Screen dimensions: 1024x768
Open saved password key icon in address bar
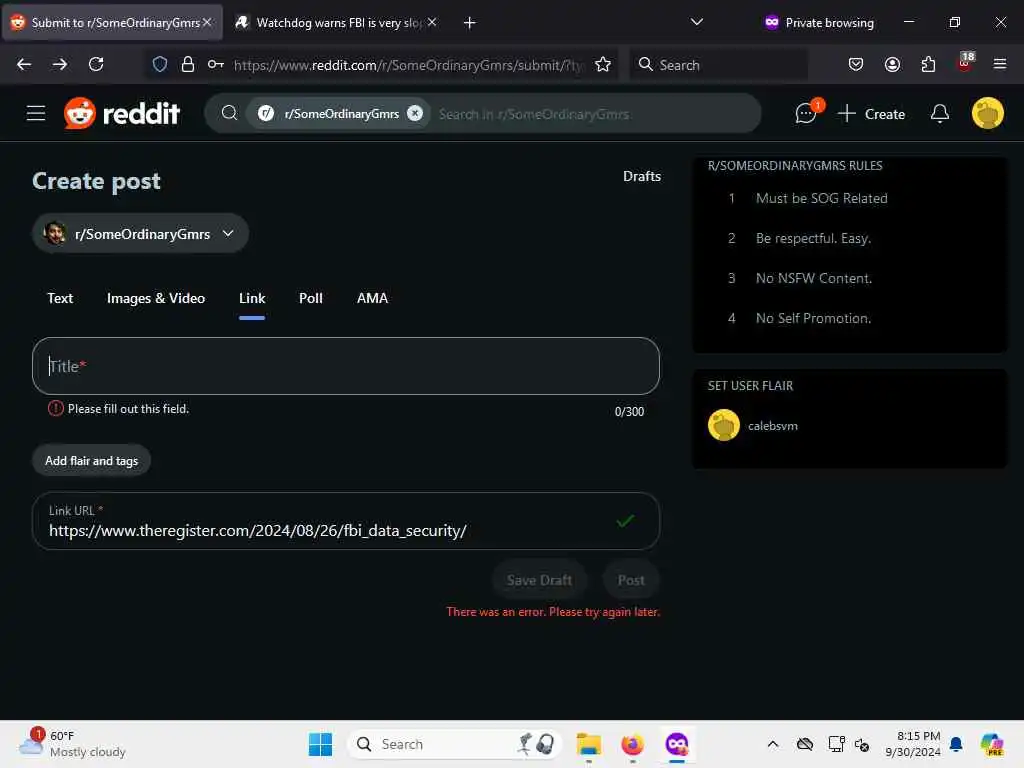(216, 64)
